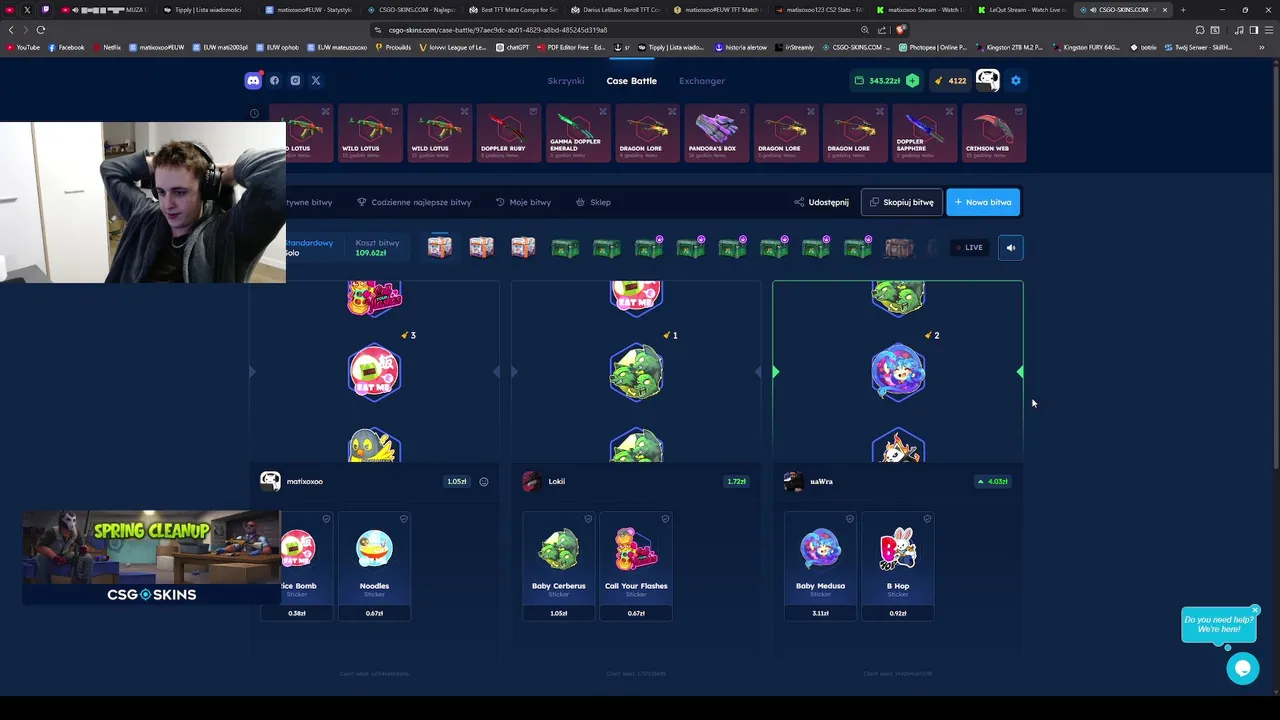This screenshot has width=1280, height=720.
Task: Open the 343.22zł wallet balance
Action: point(877,81)
